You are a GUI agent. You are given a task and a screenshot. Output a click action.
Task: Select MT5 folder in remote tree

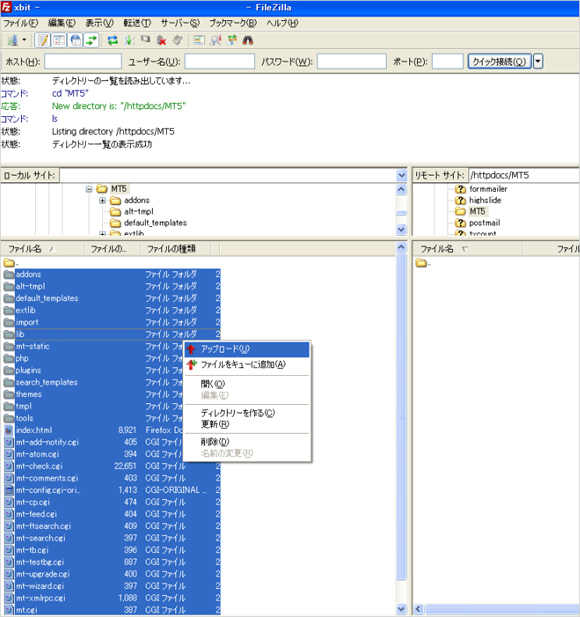click(477, 212)
